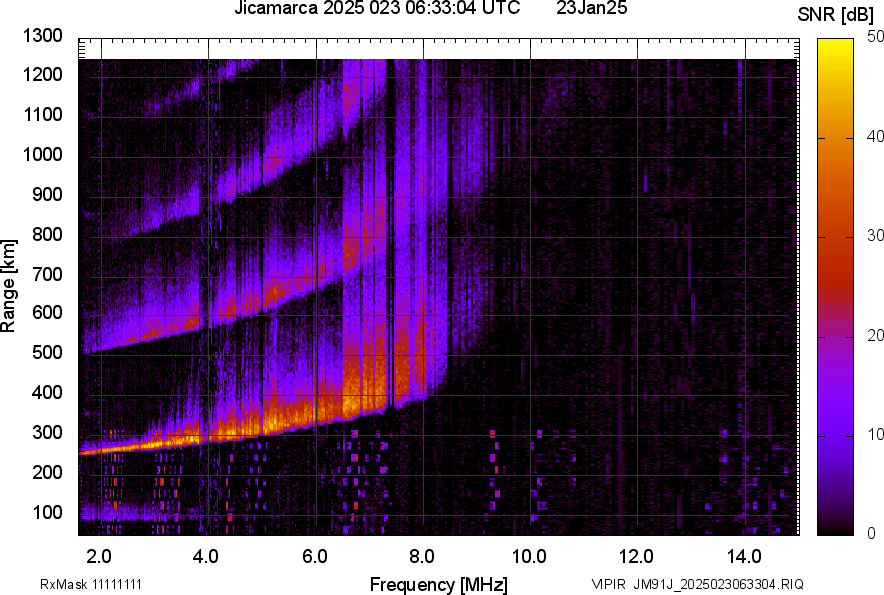
Task: Click the 'SNR [dB]' colorbar heading
Action: click(x=837, y=14)
